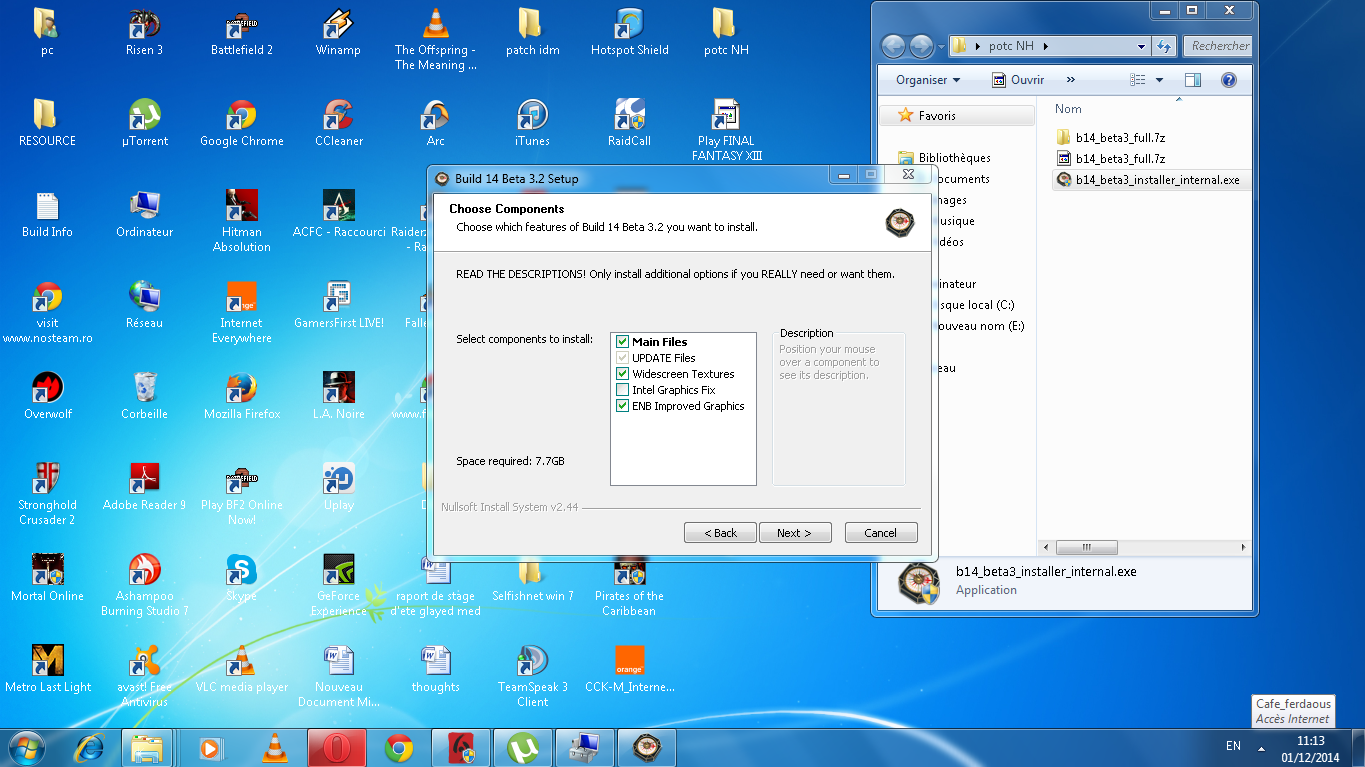Select the Winamp desktop shortcut
The height and width of the screenshot is (767, 1365).
[338, 32]
